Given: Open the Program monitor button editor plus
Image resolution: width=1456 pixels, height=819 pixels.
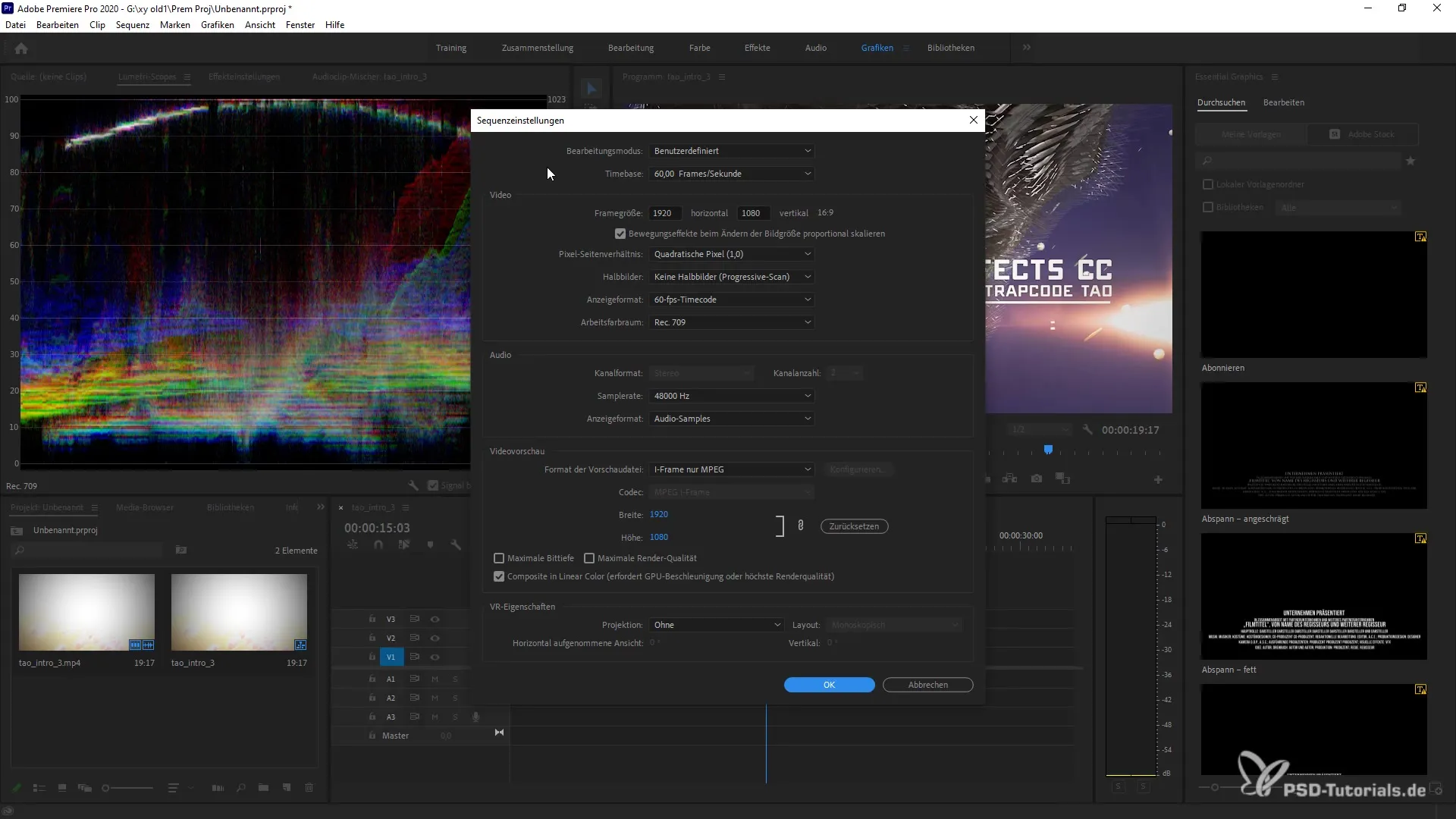Looking at the screenshot, I should (1158, 479).
